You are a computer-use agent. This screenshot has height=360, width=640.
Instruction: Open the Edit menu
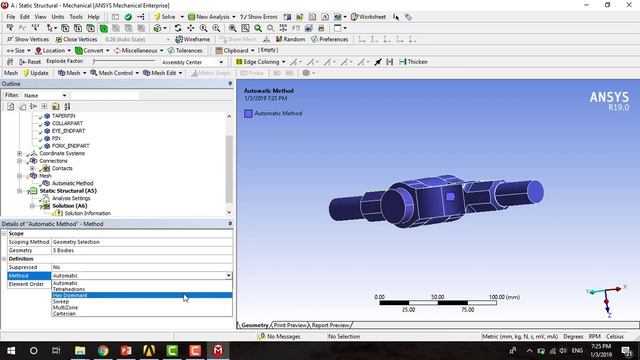coord(25,17)
